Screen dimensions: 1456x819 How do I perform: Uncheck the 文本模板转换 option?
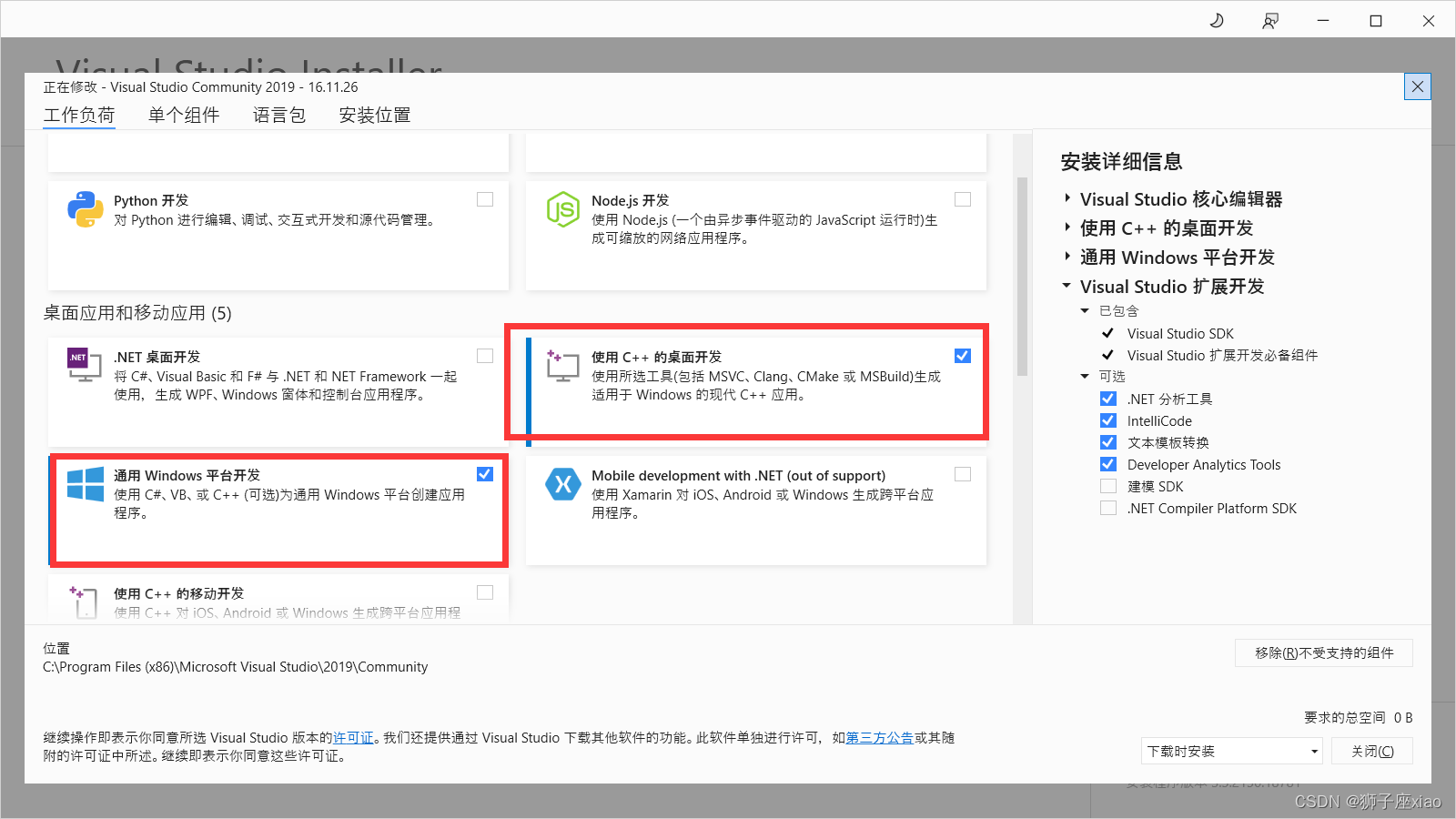coord(1108,442)
